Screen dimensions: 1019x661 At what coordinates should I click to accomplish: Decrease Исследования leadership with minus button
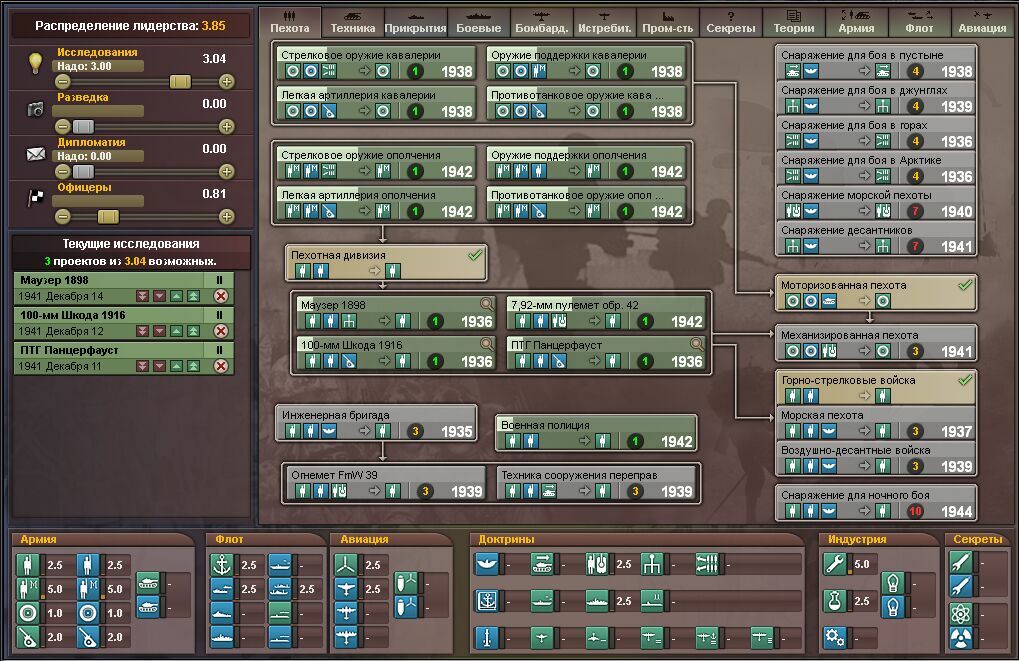62,81
